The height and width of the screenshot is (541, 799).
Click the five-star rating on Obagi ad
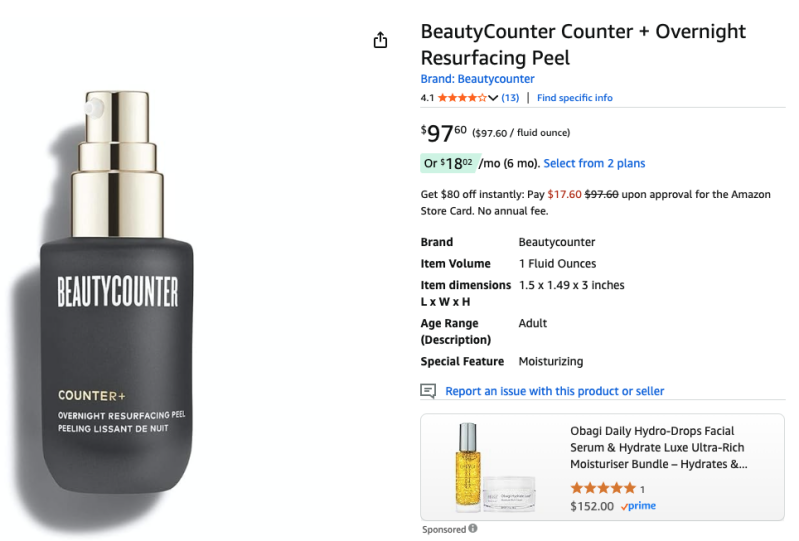pyautogui.click(x=603, y=489)
